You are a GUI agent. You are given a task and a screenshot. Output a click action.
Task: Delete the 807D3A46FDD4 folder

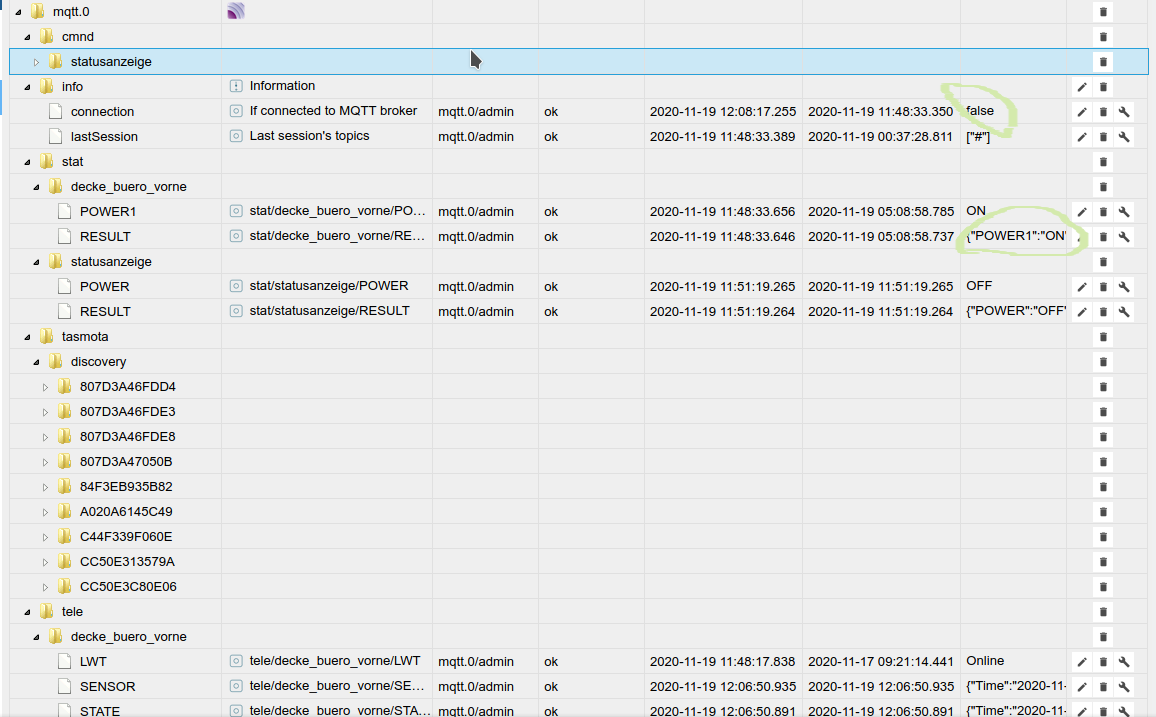[1103, 387]
